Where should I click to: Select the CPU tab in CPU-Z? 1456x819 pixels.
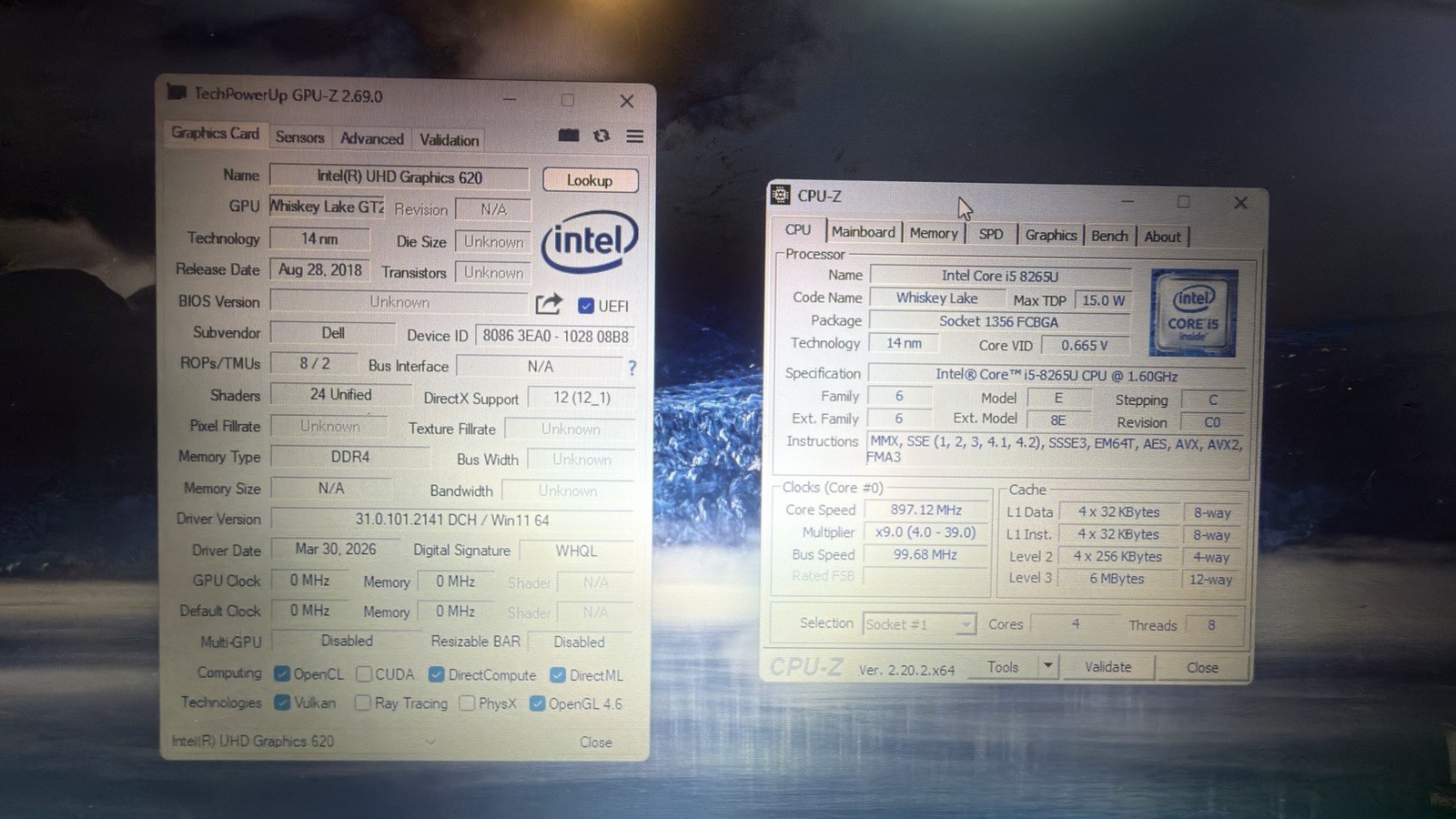(x=798, y=229)
